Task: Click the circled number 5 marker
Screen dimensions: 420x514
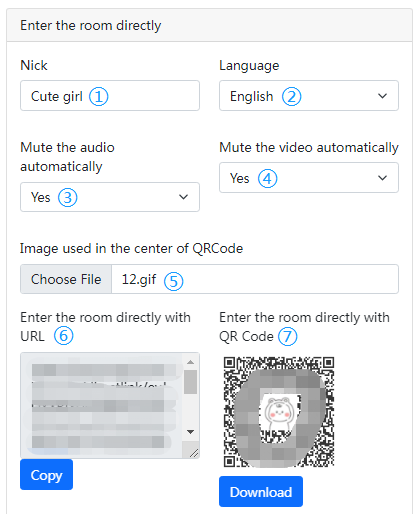Action: [173, 281]
